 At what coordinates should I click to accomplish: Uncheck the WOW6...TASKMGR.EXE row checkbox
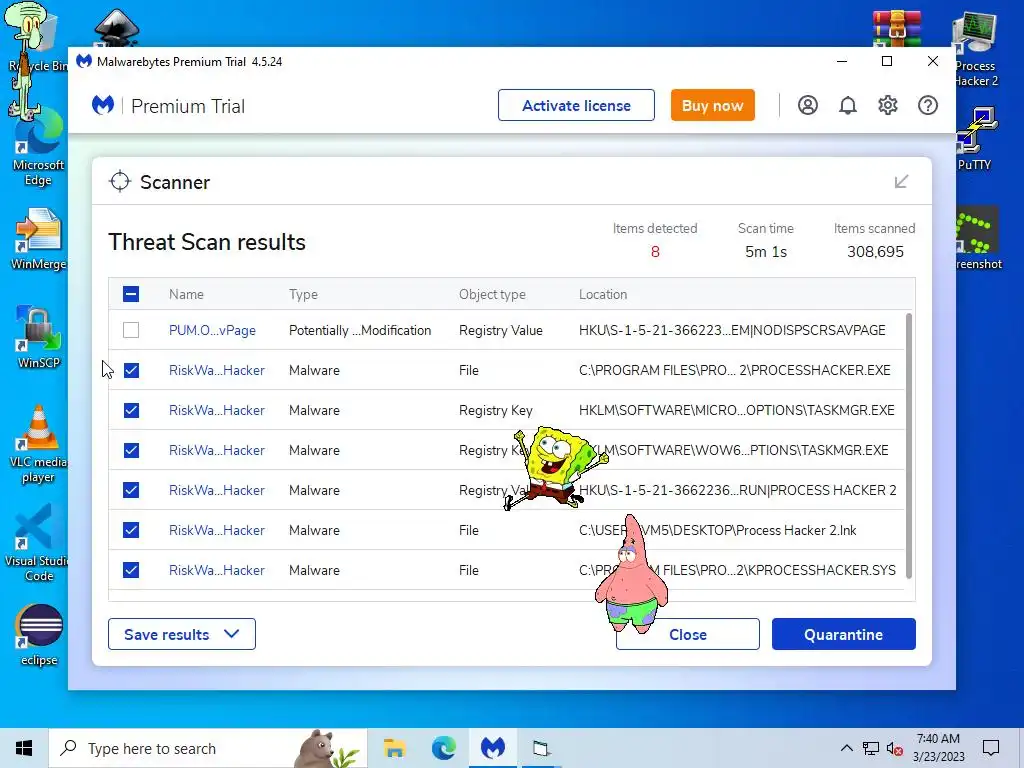click(x=131, y=450)
